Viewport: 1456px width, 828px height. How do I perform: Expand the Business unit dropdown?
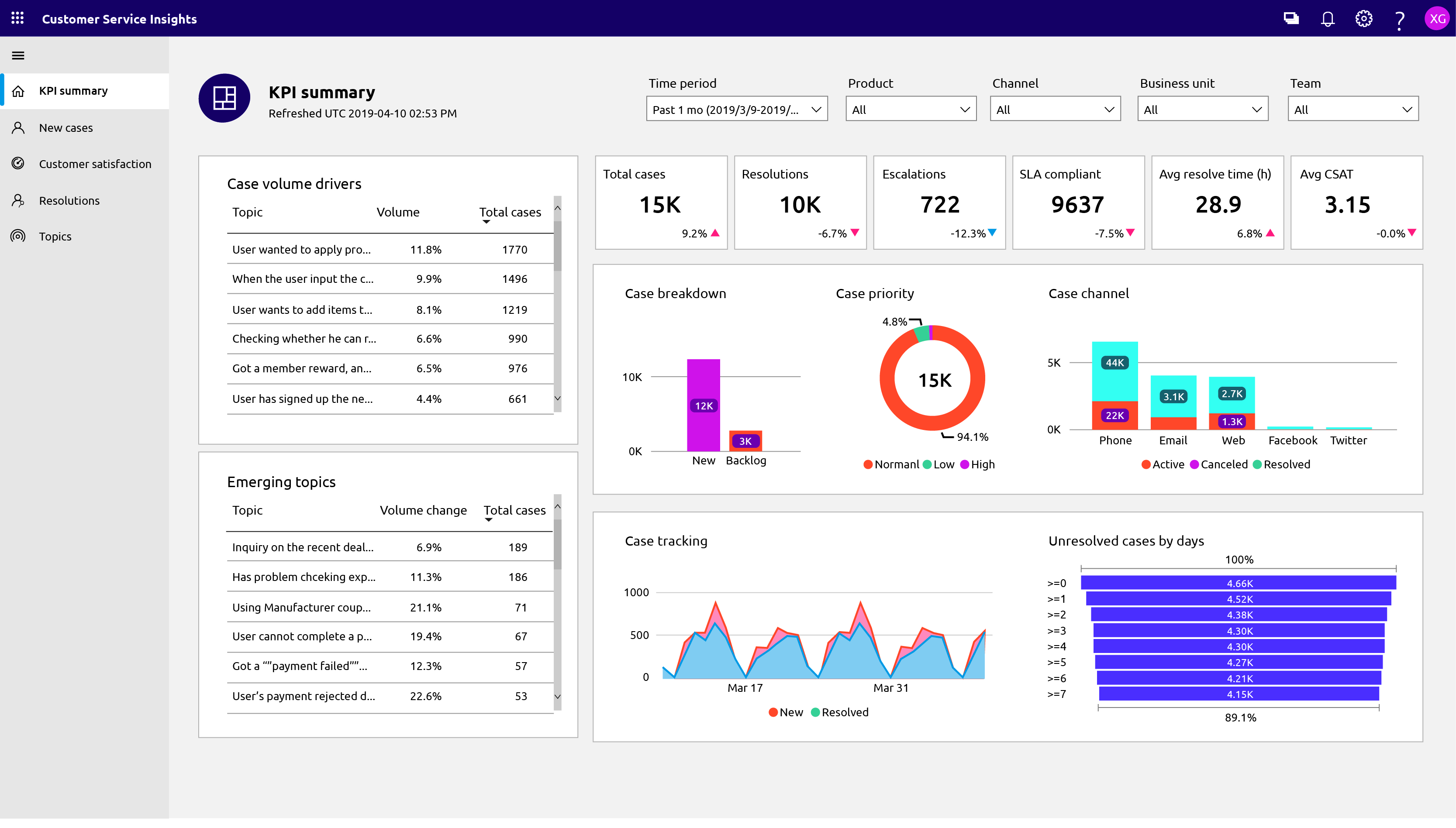[1202, 109]
